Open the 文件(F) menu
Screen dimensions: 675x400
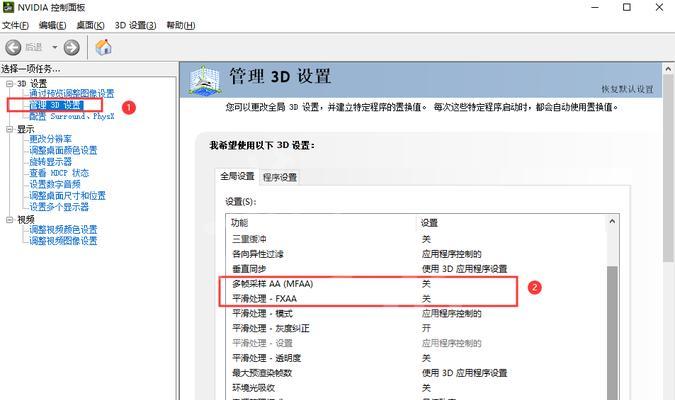click(x=15, y=25)
